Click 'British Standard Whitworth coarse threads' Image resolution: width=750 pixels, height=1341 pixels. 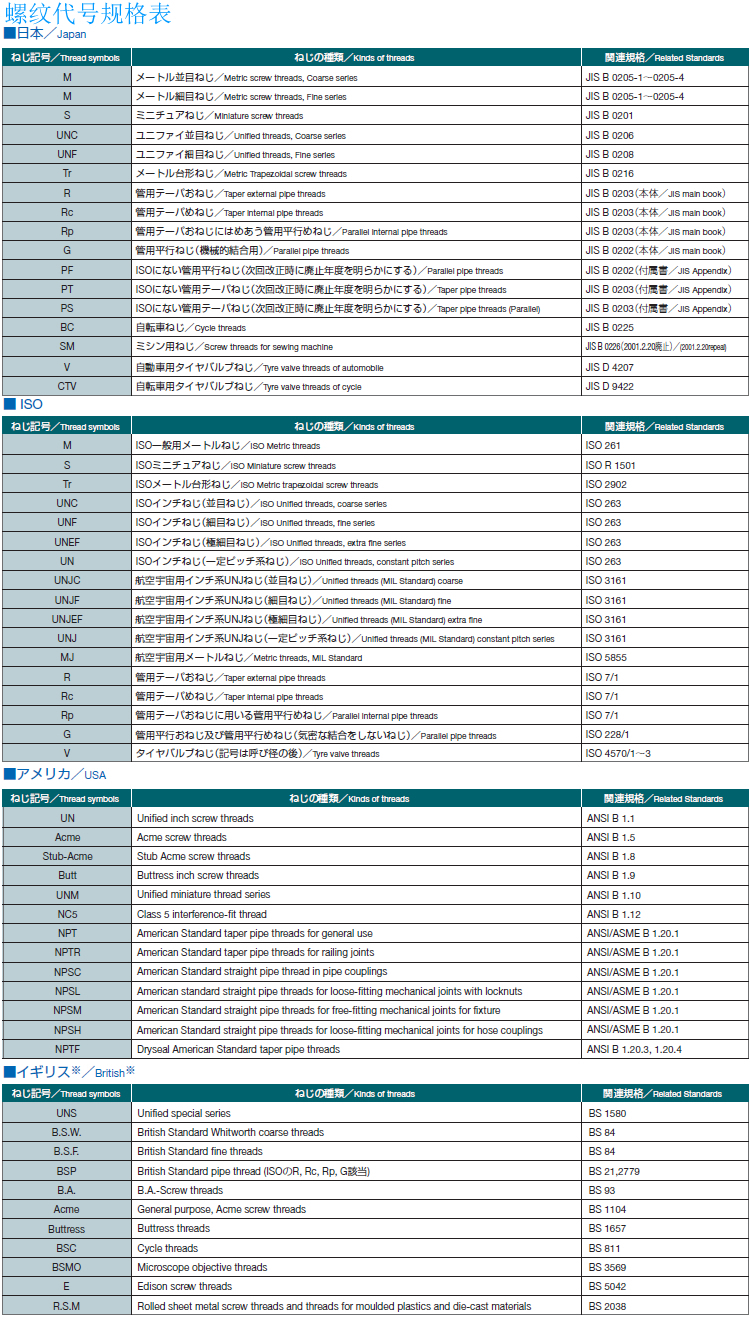231,1133
